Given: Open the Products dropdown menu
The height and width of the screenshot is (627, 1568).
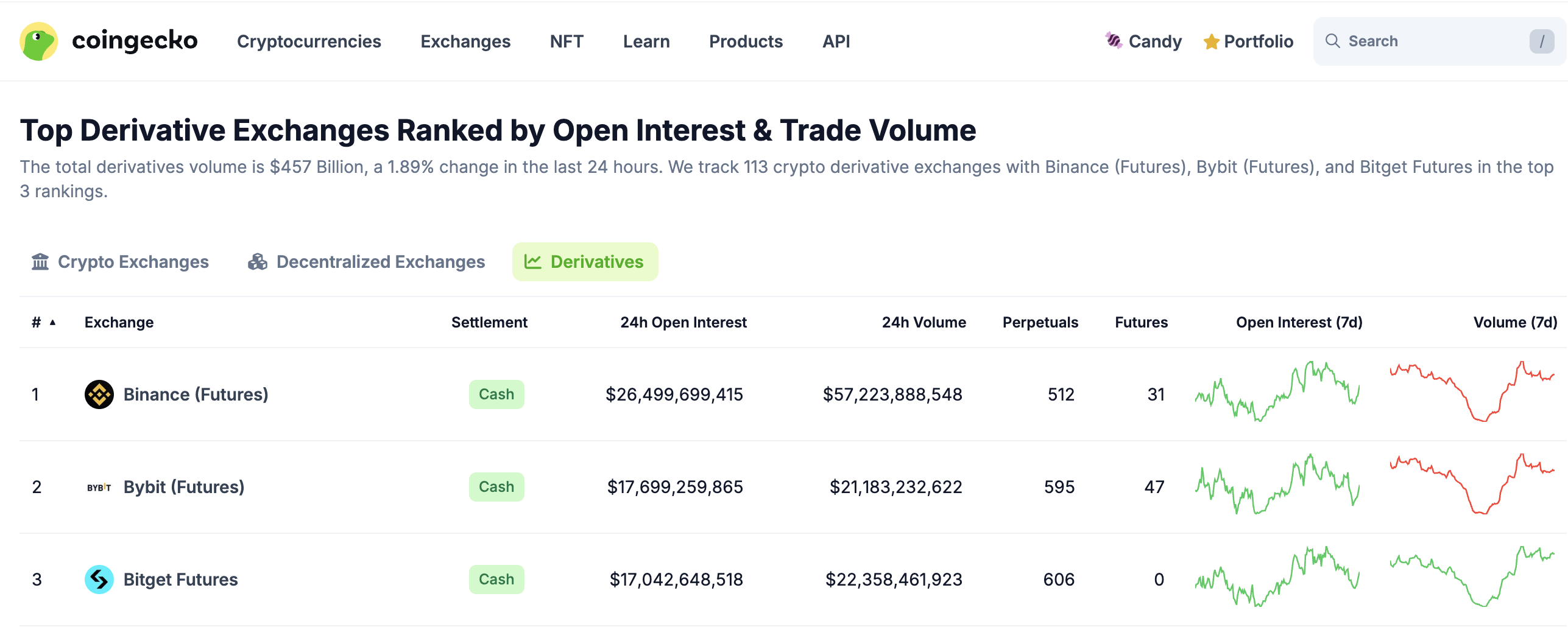Looking at the screenshot, I should coord(746,41).
